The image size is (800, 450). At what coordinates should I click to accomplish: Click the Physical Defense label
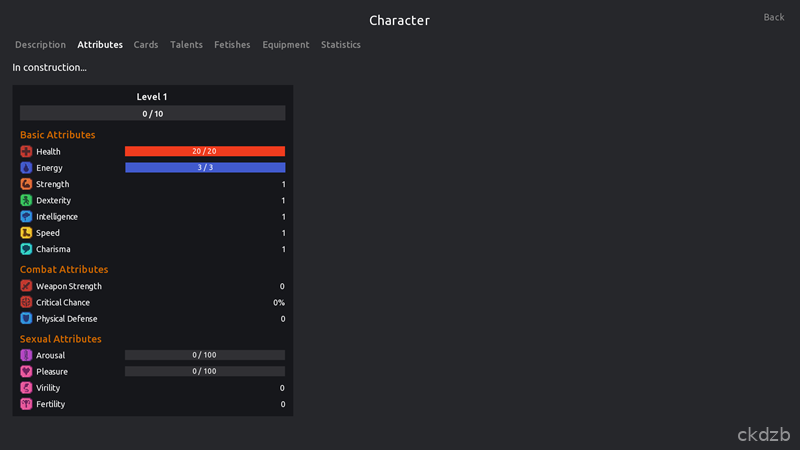point(67,319)
